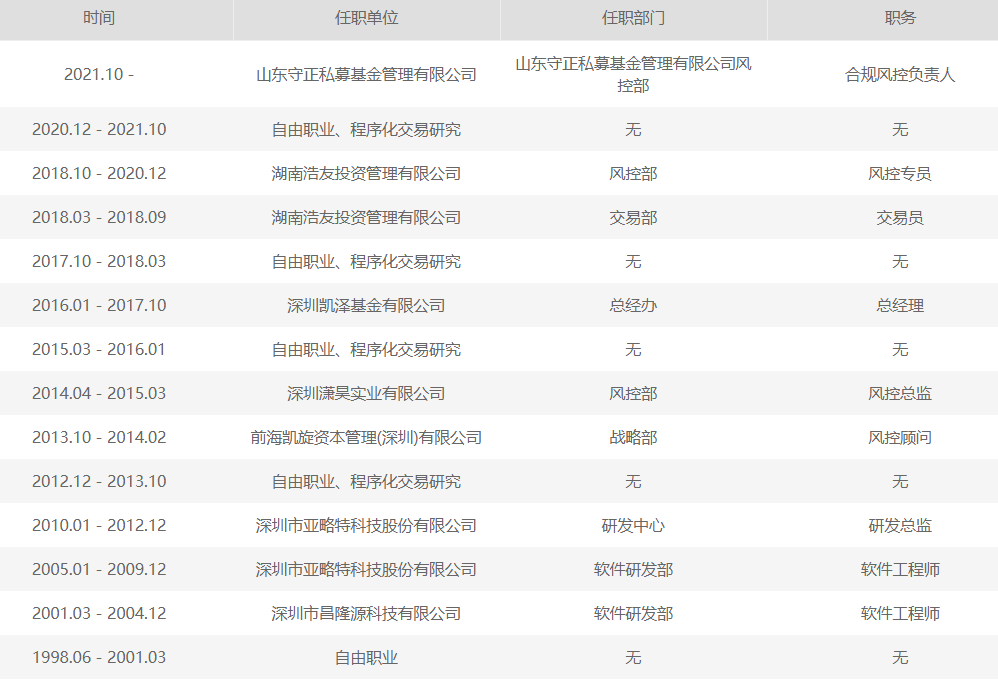Select the date range 2020.12 - 2021.10
This screenshot has height=689, width=998.
99,129
